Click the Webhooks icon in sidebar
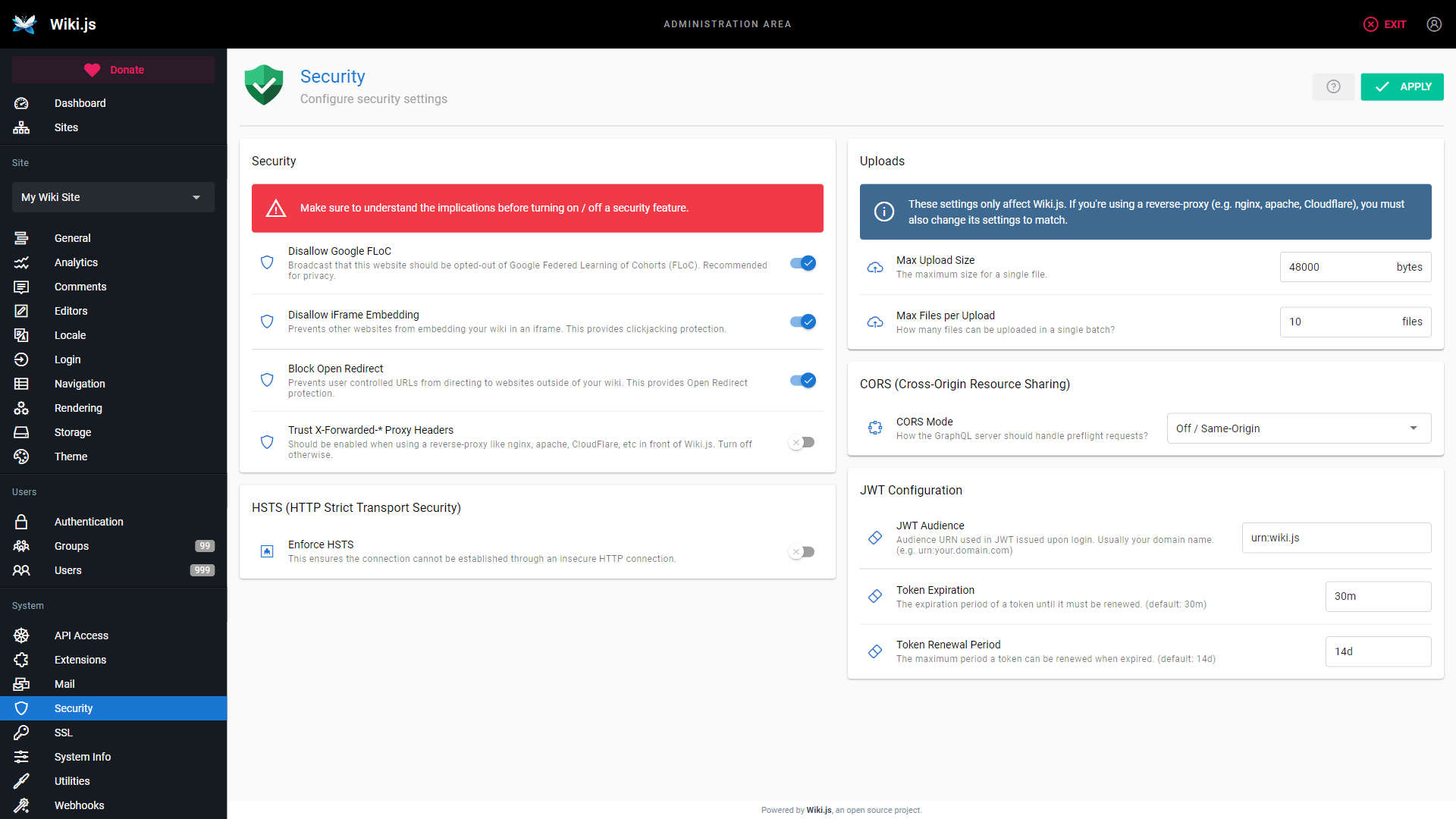 (21, 805)
